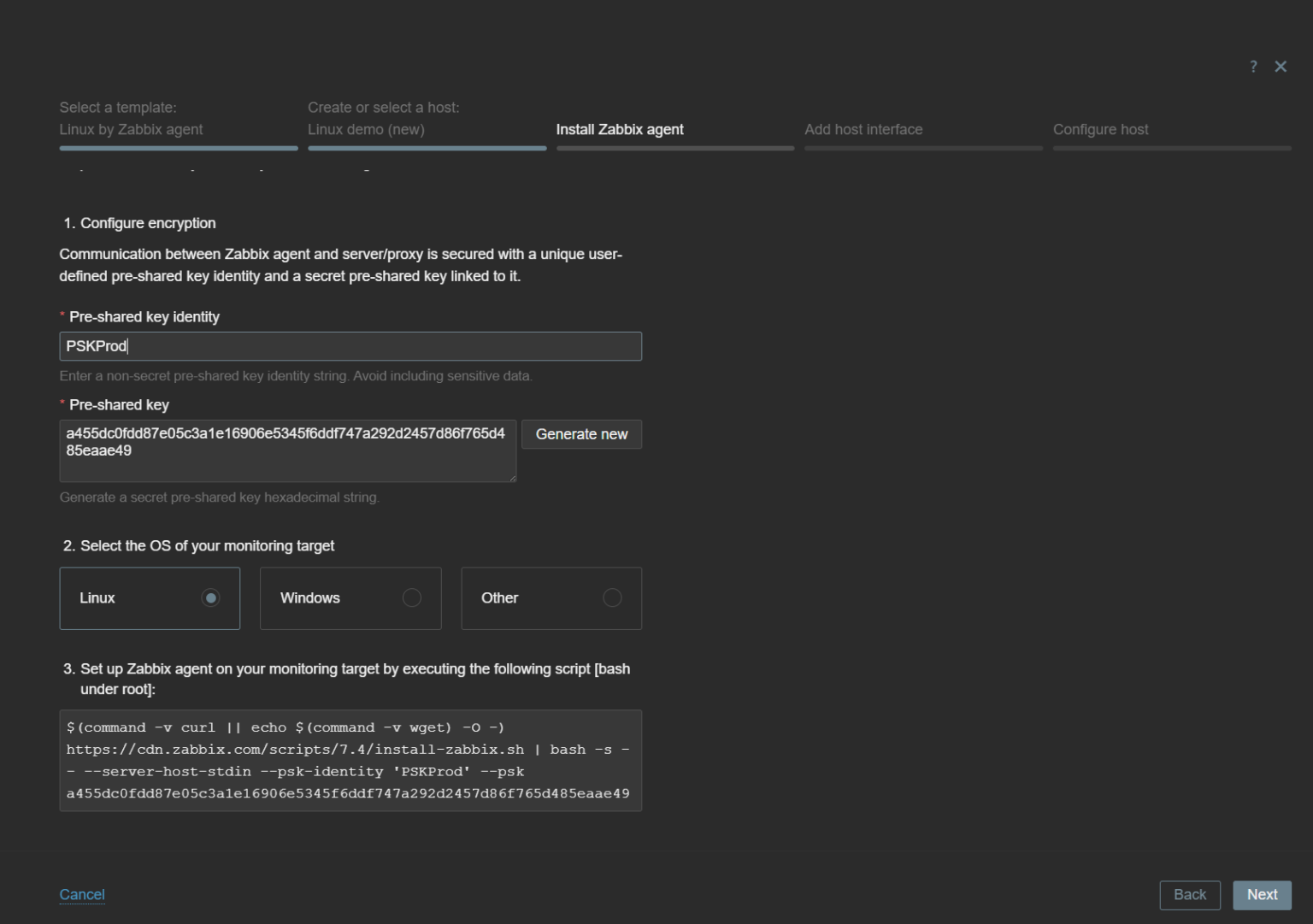Choose the Windows OS option
This screenshot has height=924, width=1313.
[x=350, y=598]
